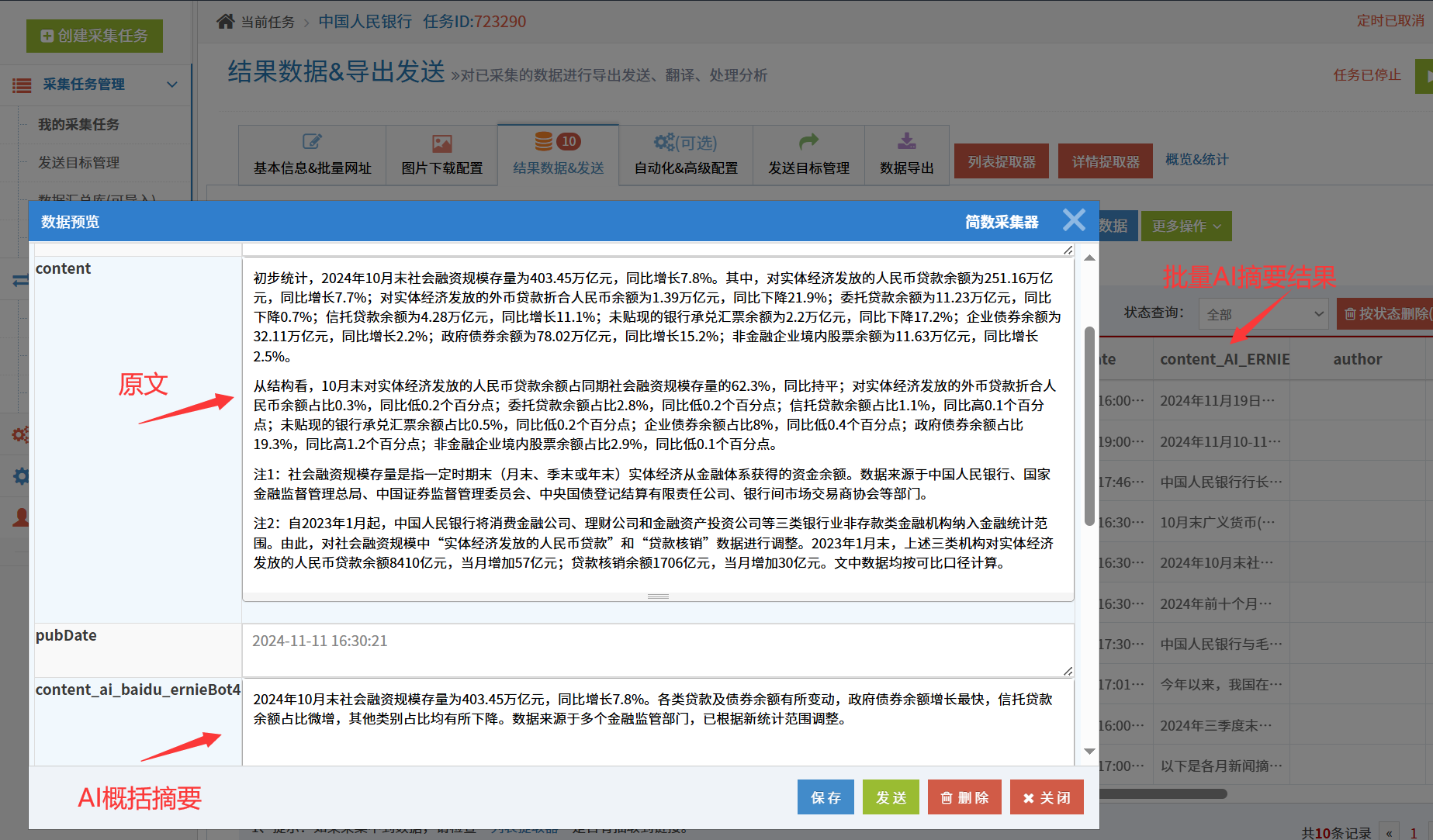Switch to 结果数据&发送 tab

558,155
